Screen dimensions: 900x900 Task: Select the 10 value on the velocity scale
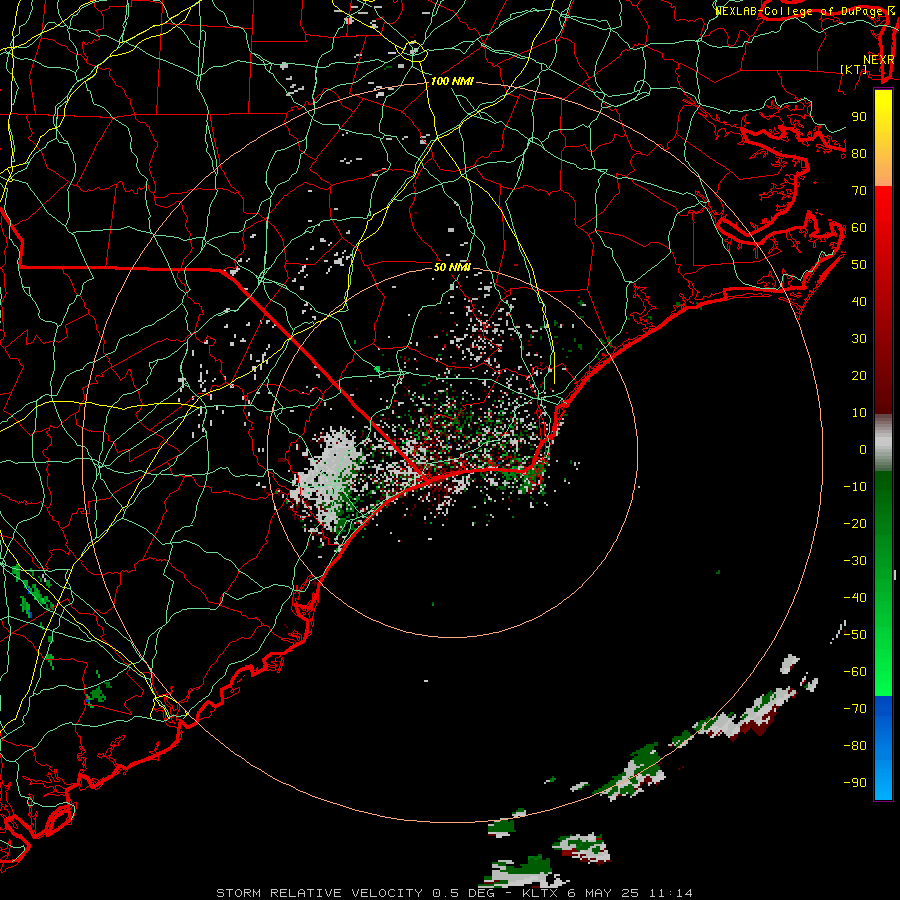tap(859, 413)
